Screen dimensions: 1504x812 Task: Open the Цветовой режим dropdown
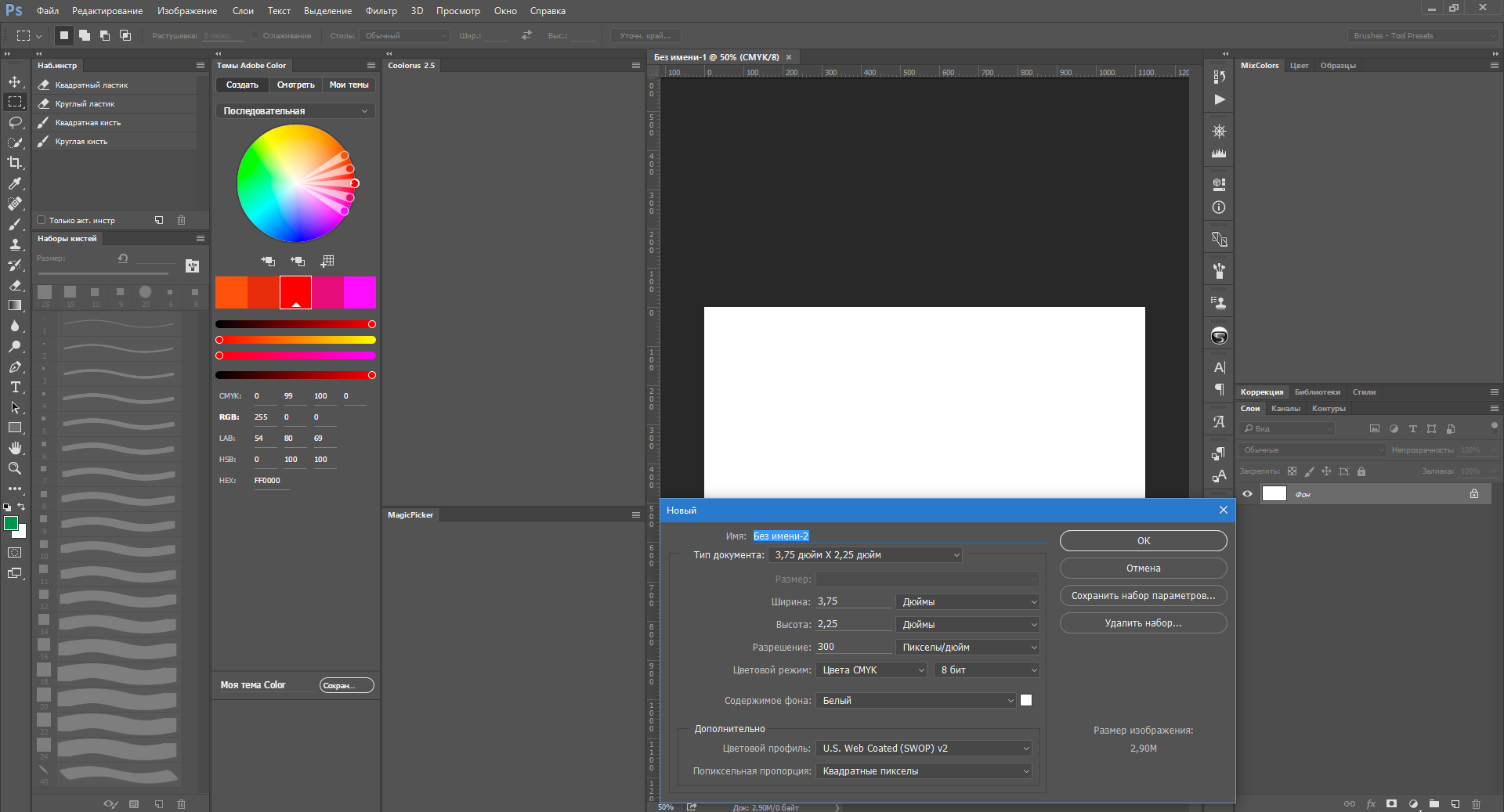point(872,670)
